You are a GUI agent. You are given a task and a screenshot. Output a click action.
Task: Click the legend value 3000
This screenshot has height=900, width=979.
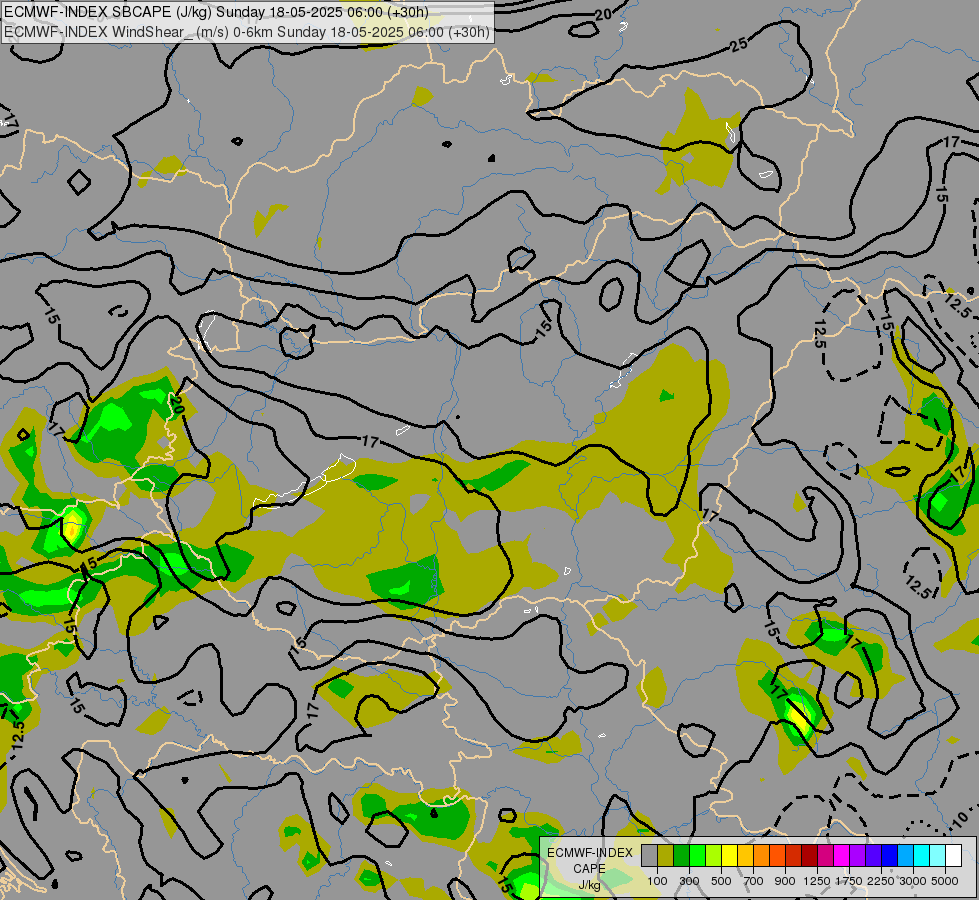coord(913,881)
